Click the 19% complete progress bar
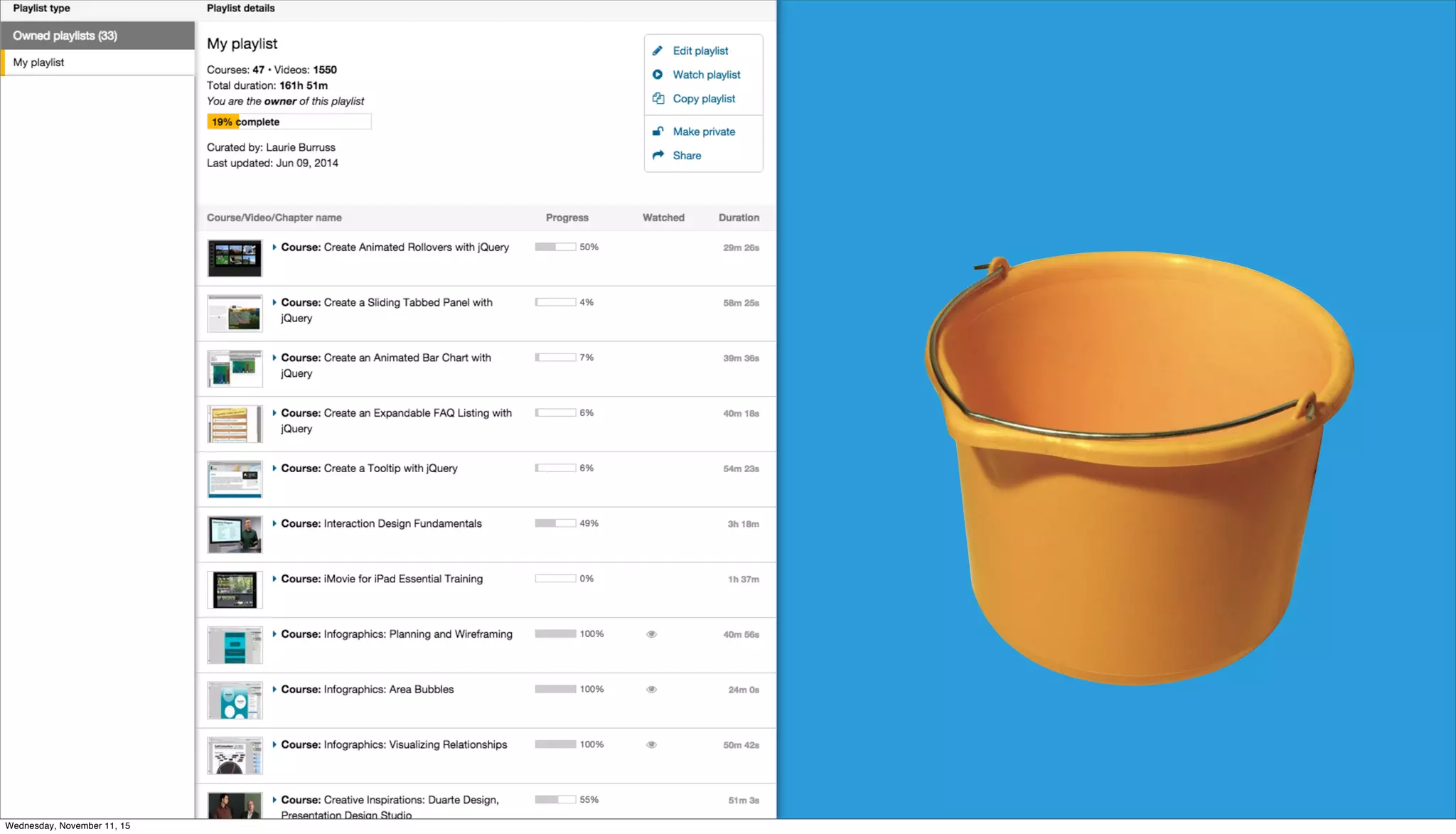Viewport: 1456px width, 834px height. tap(289, 122)
